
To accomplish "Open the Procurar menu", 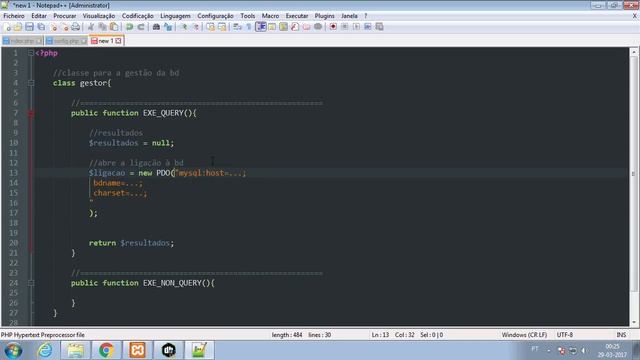I will 65,16.
